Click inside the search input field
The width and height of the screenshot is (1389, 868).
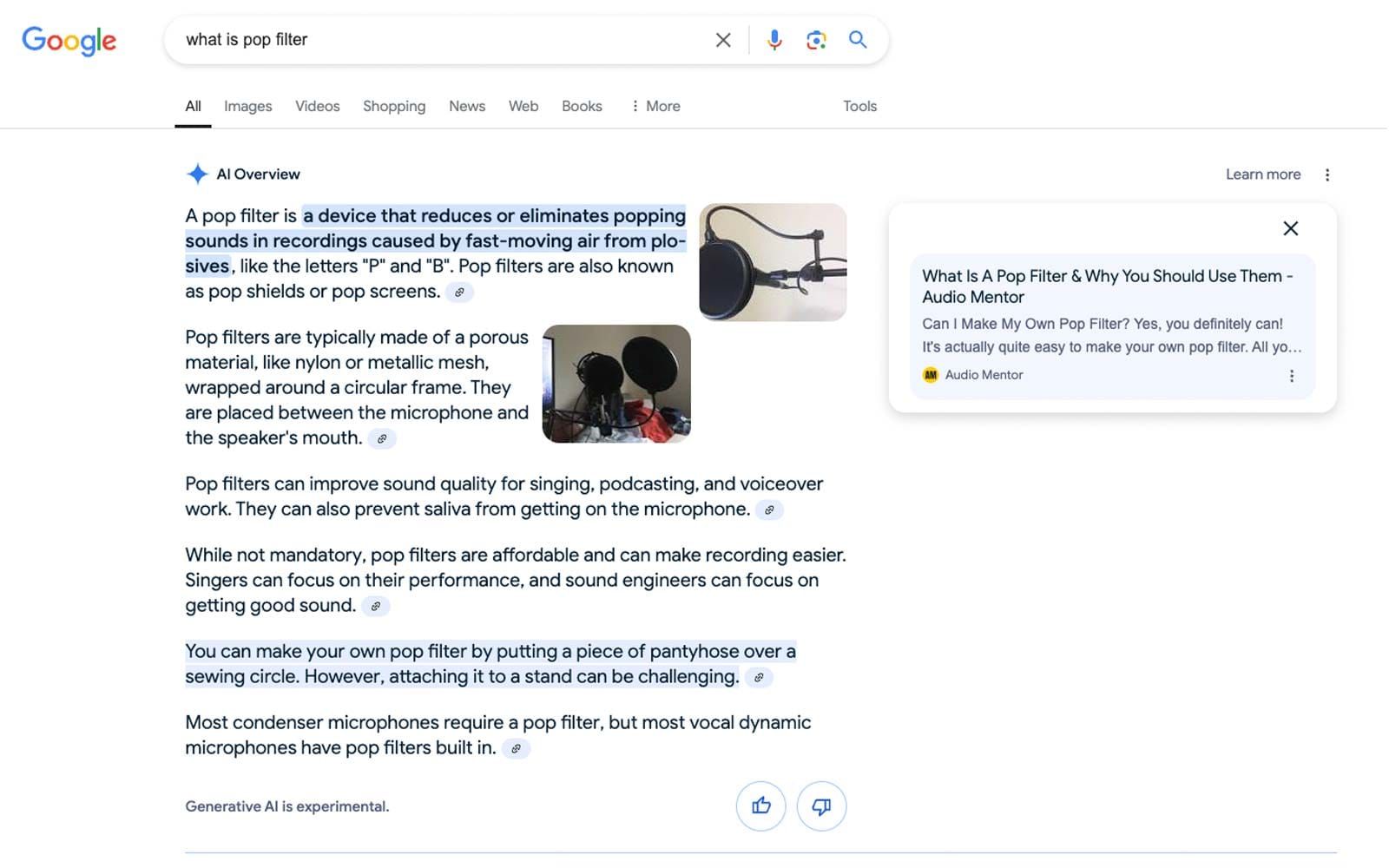click(x=434, y=39)
